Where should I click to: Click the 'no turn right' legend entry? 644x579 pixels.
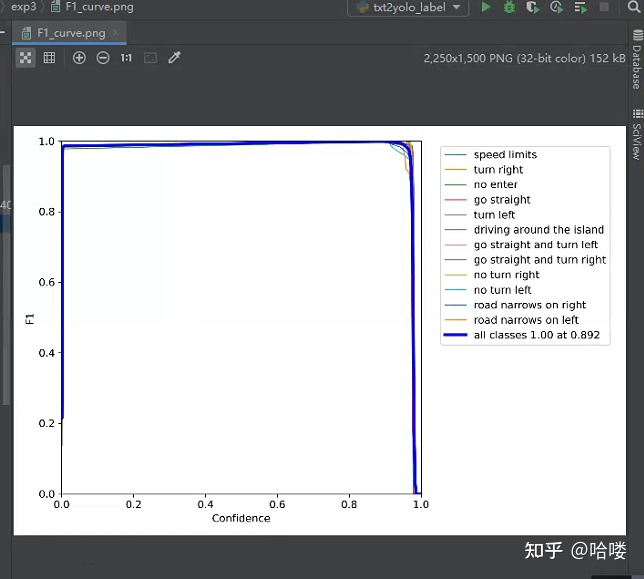point(492,275)
